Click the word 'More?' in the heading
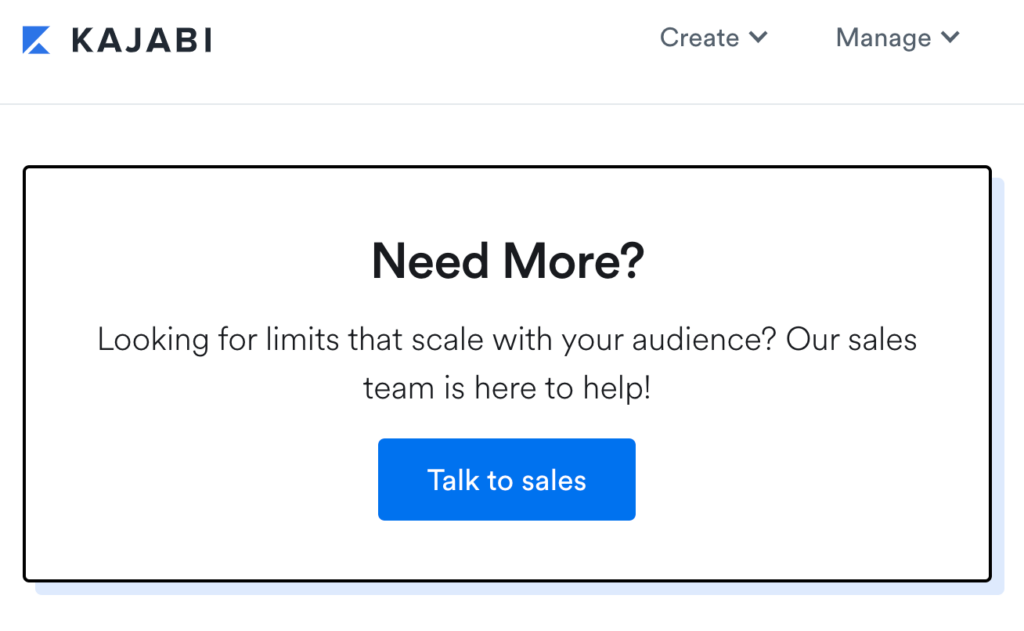The width and height of the screenshot is (1024, 631). tap(573, 261)
